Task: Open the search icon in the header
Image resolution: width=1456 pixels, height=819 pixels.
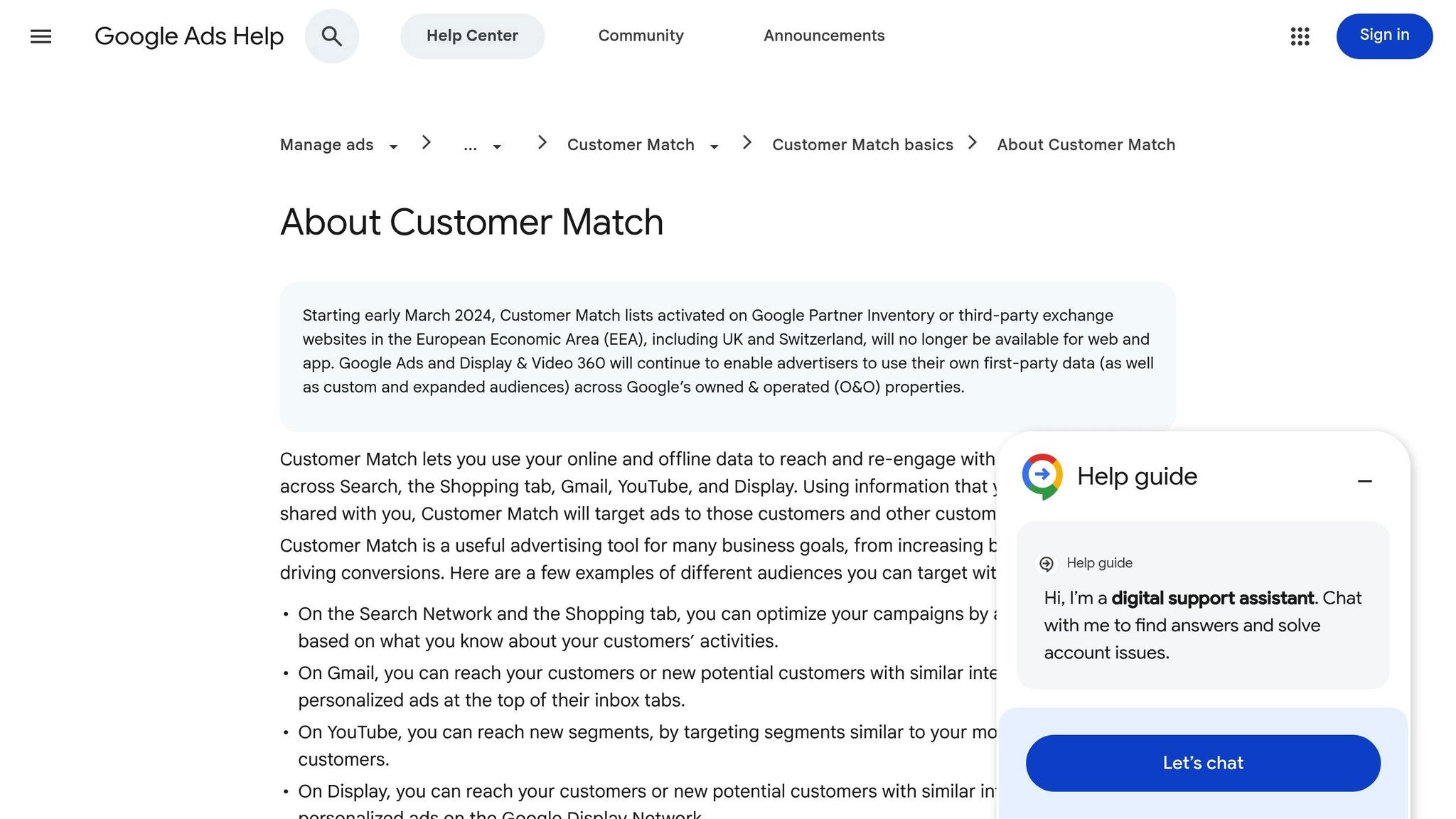Action: click(x=331, y=36)
